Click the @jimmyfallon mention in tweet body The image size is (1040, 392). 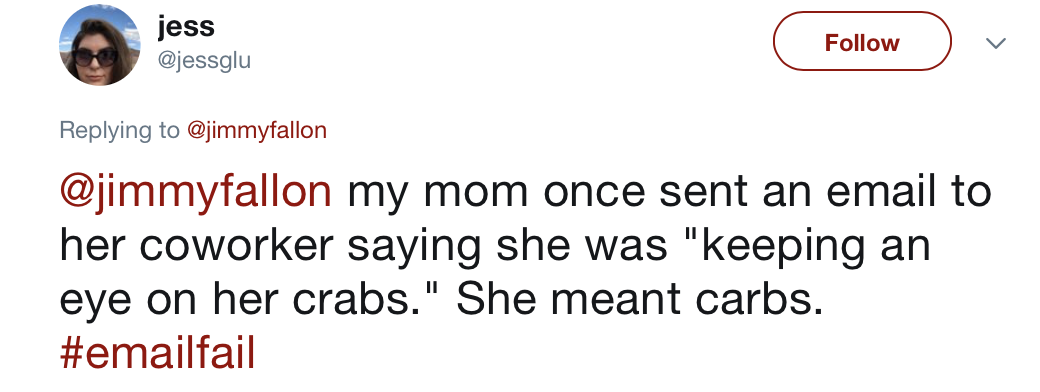click(x=196, y=192)
